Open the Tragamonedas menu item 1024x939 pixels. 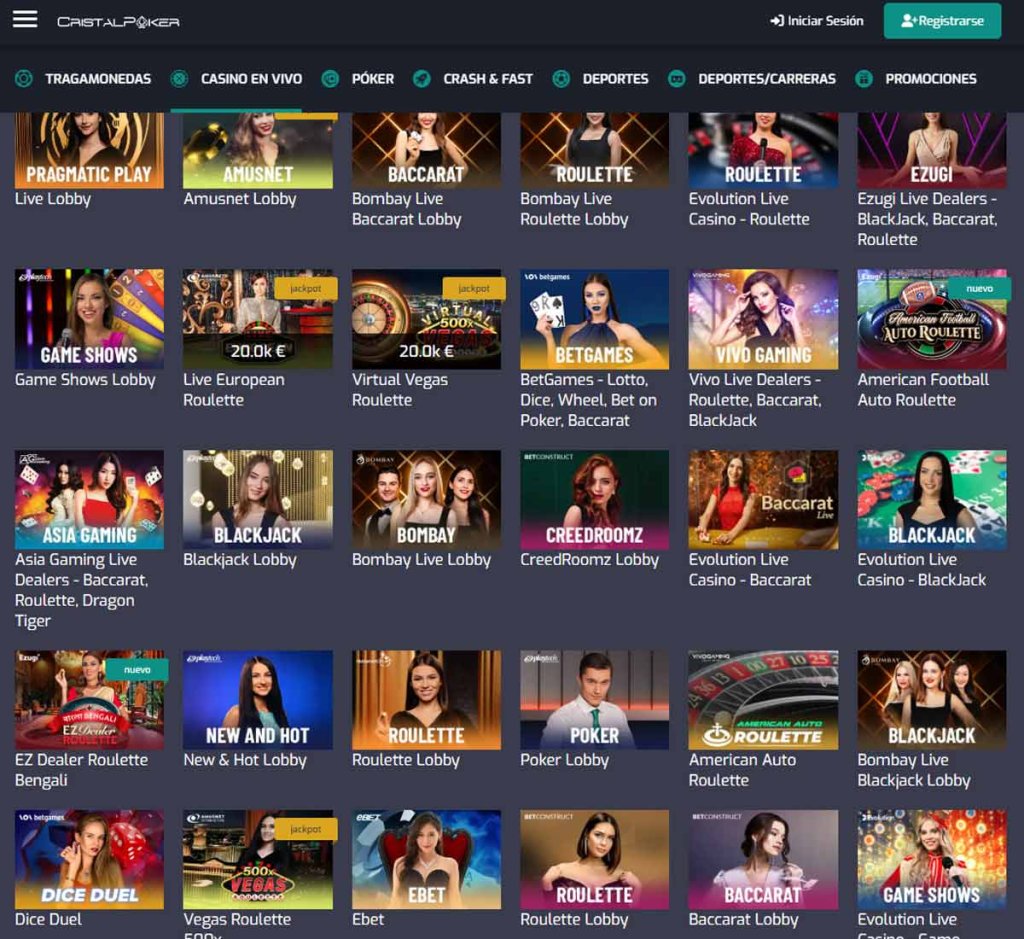(98, 79)
